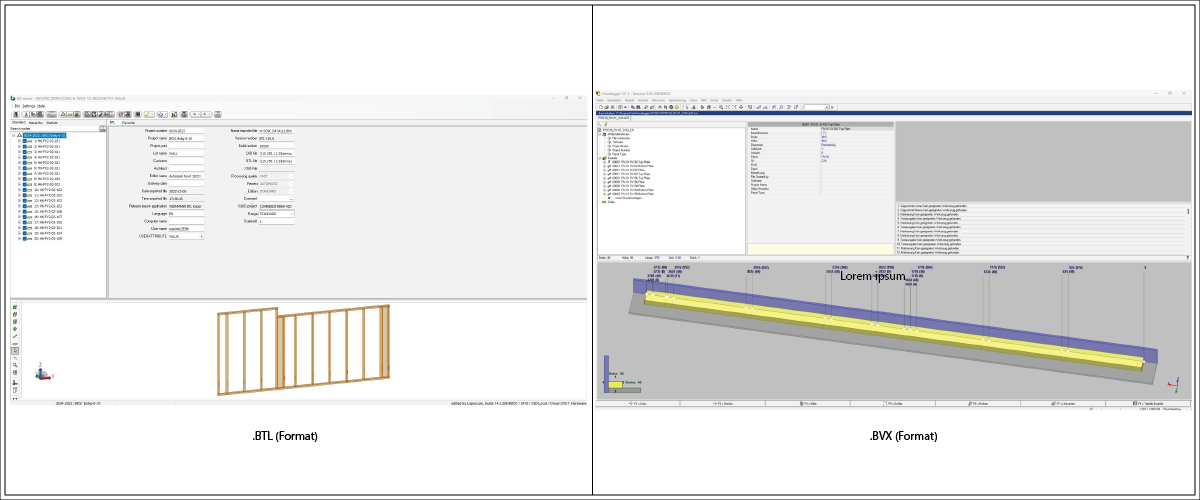The width and height of the screenshot is (1200, 500).
Task: Collapse the root project node in tree
Action: pos(13,135)
